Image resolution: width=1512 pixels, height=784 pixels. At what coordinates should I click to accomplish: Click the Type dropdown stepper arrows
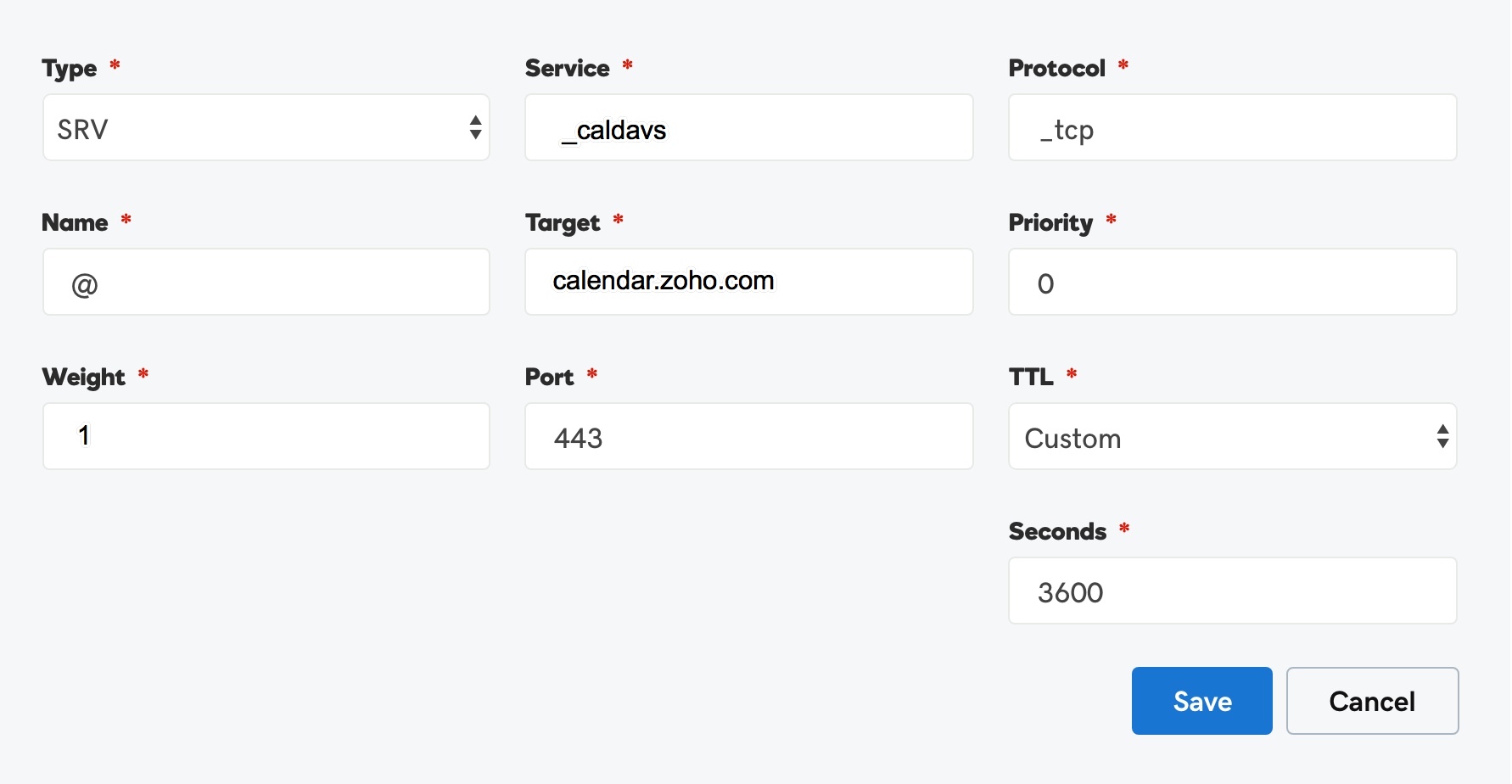tap(475, 128)
